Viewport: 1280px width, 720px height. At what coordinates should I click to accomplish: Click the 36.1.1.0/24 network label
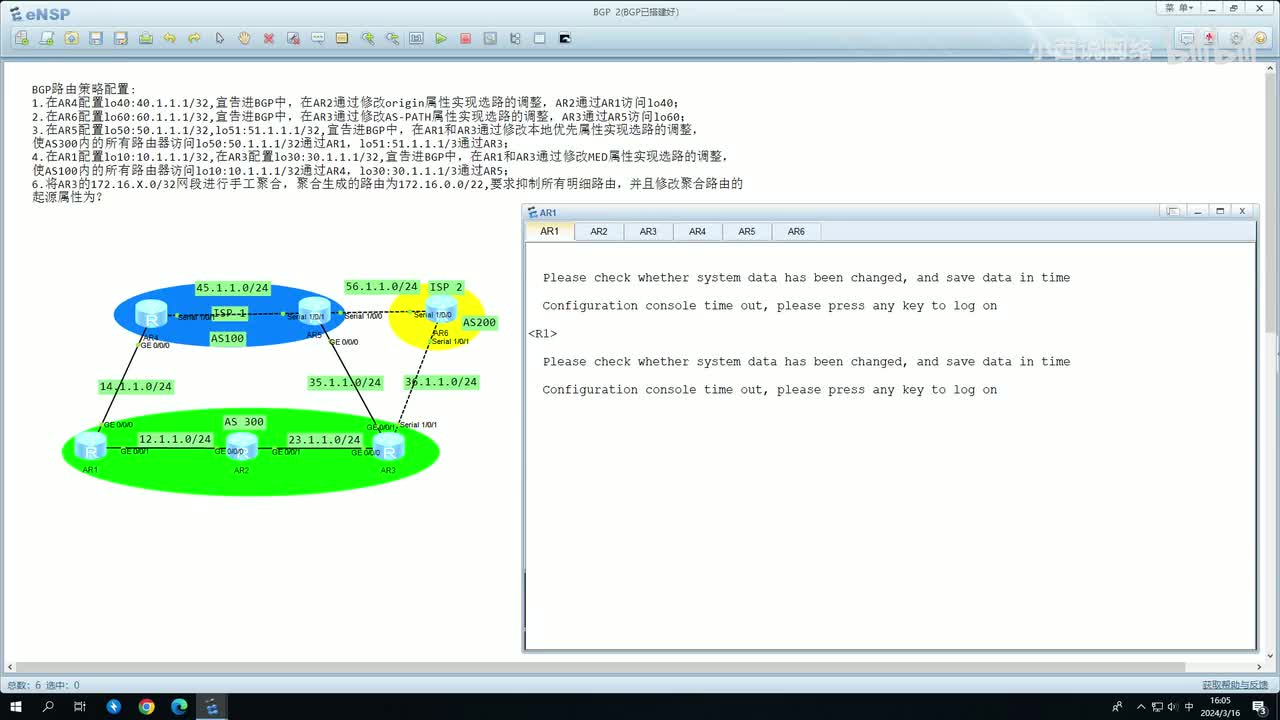pyautogui.click(x=441, y=382)
